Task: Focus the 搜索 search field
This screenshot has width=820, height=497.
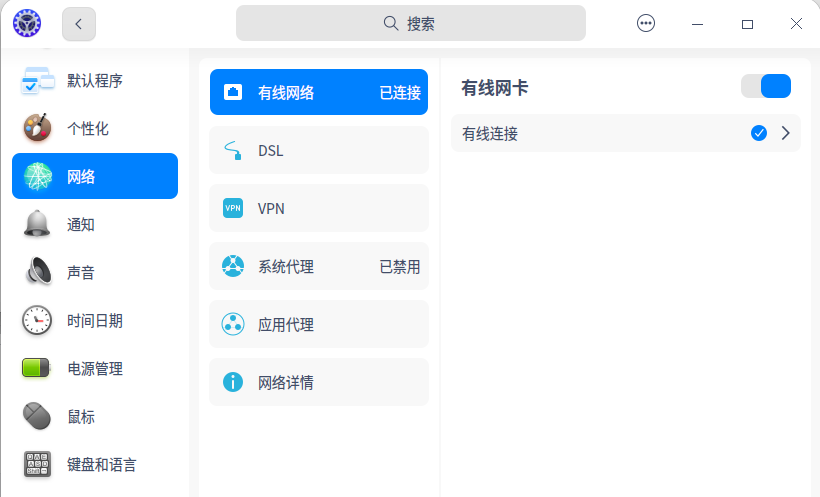Action: [x=411, y=24]
